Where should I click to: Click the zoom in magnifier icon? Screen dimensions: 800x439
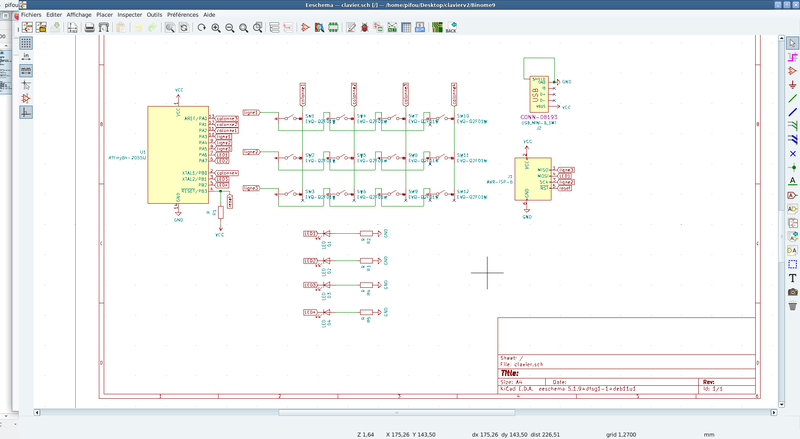[x=216, y=28]
